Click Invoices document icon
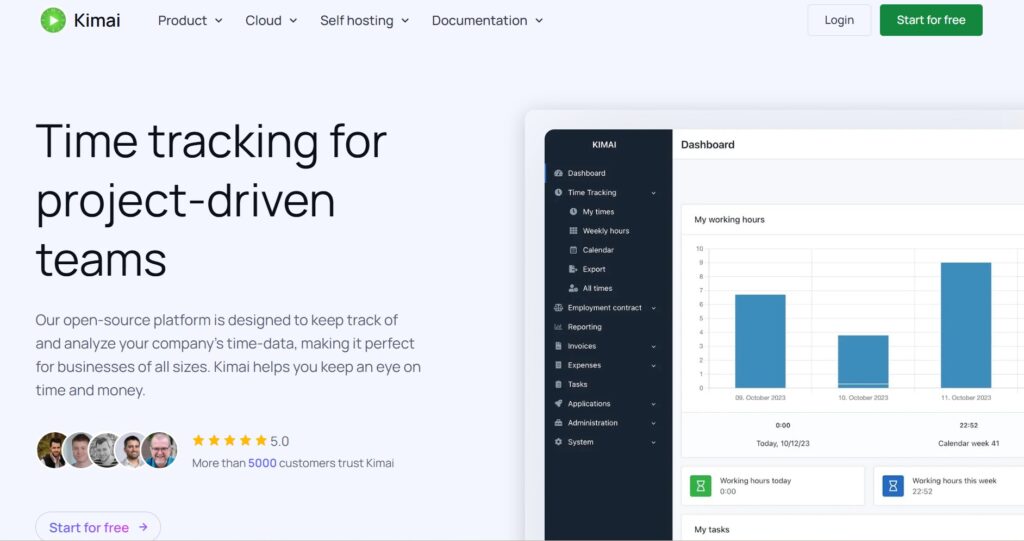Image resolution: width=1024 pixels, height=541 pixels. [x=558, y=346]
